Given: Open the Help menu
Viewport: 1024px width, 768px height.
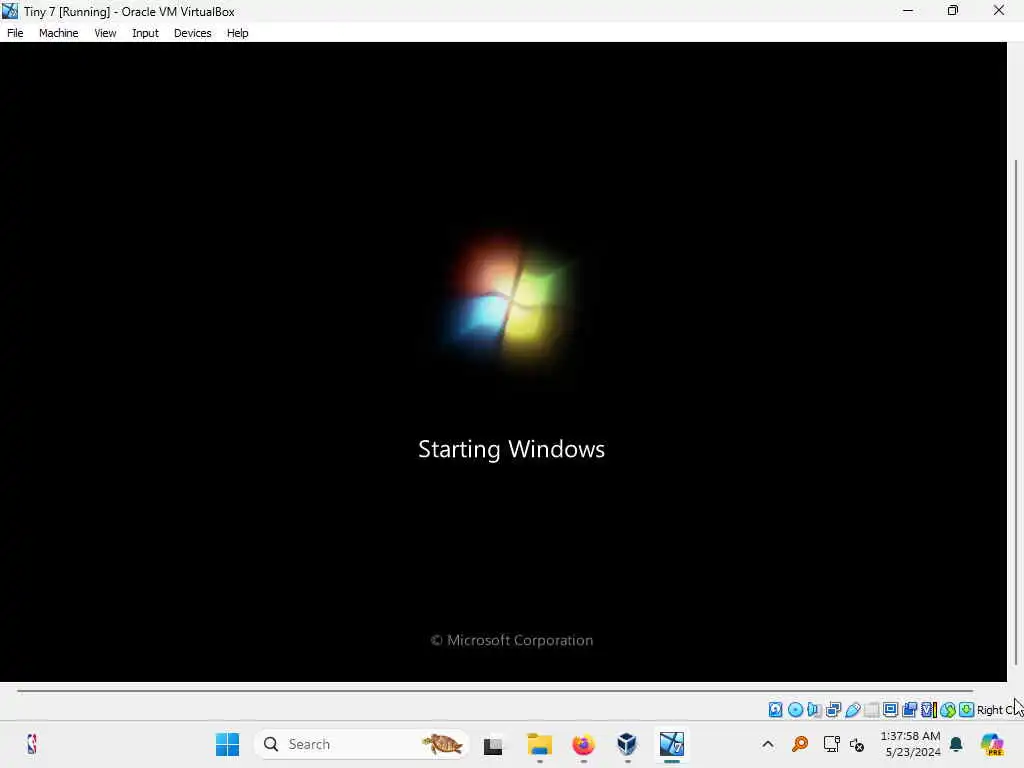Looking at the screenshot, I should click(238, 33).
